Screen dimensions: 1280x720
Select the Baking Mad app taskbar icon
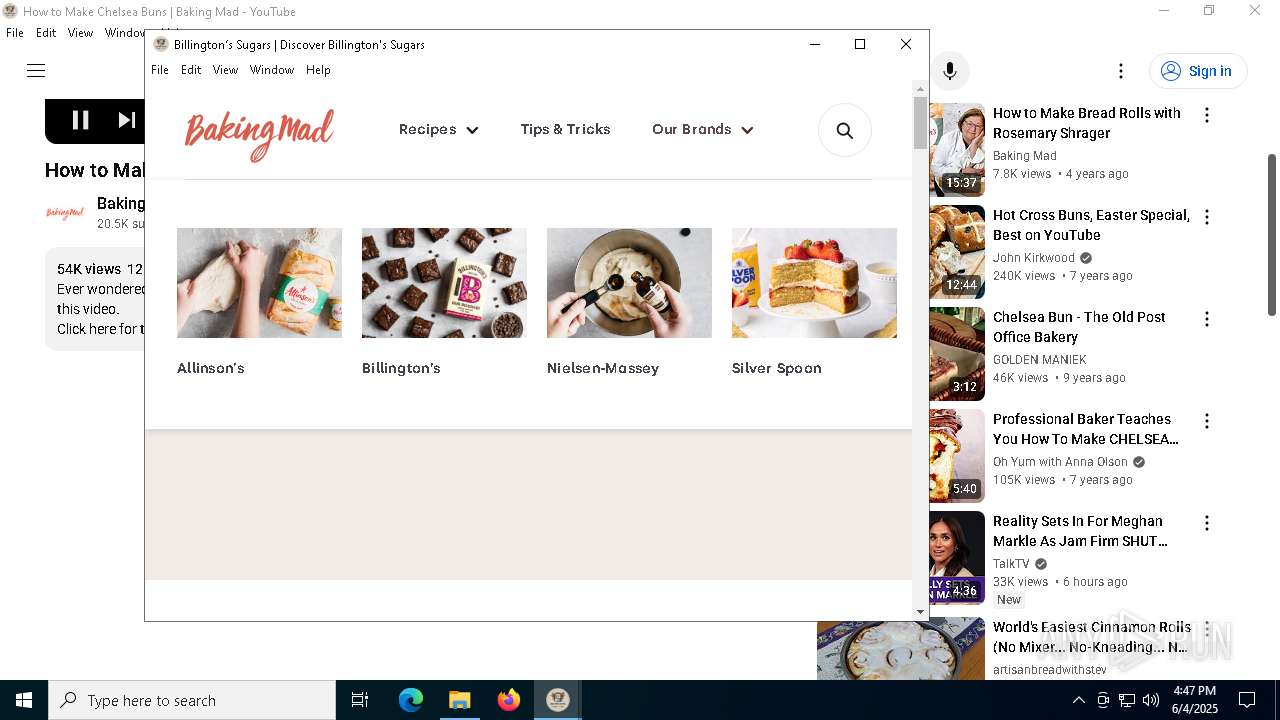pyautogui.click(x=557, y=700)
